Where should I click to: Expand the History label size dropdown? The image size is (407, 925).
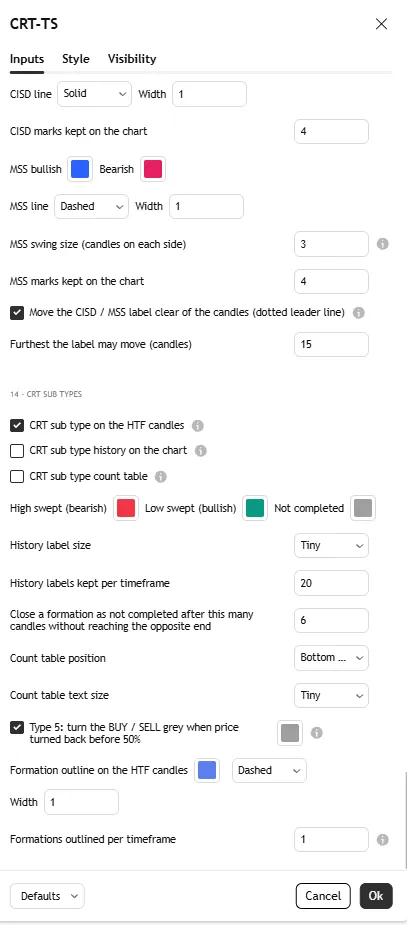pyautogui.click(x=331, y=546)
